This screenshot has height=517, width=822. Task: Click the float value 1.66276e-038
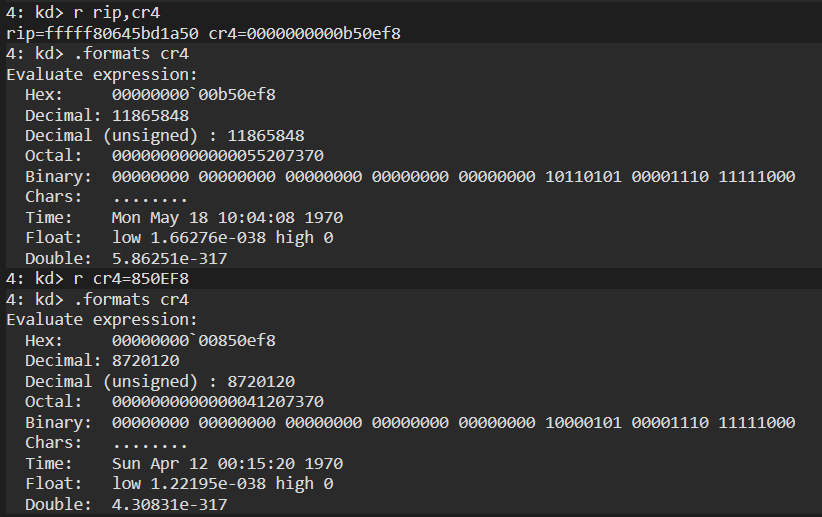coord(208,238)
